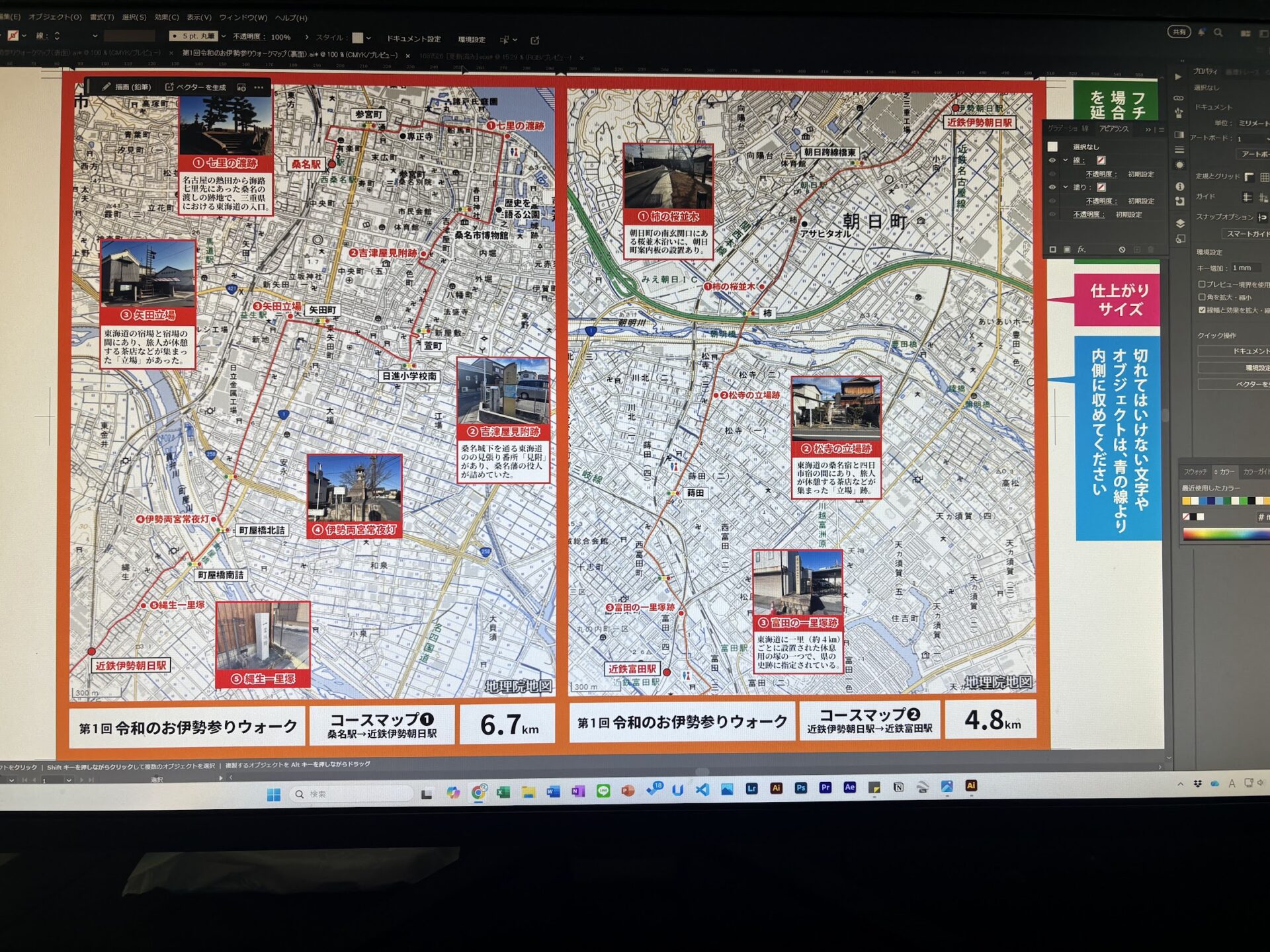Viewport: 1270px width, 952px height.
Task: Click the Gradient panel icon in dock
Action: click(x=1179, y=134)
